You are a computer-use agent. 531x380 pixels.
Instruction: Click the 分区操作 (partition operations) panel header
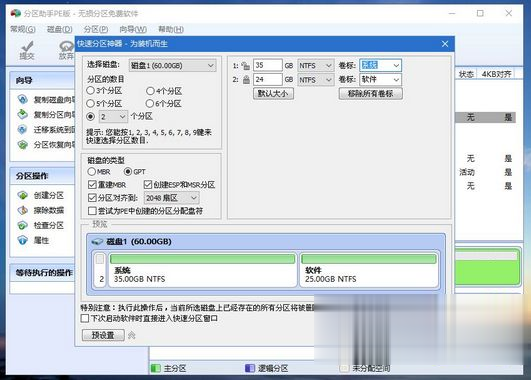tap(42, 176)
